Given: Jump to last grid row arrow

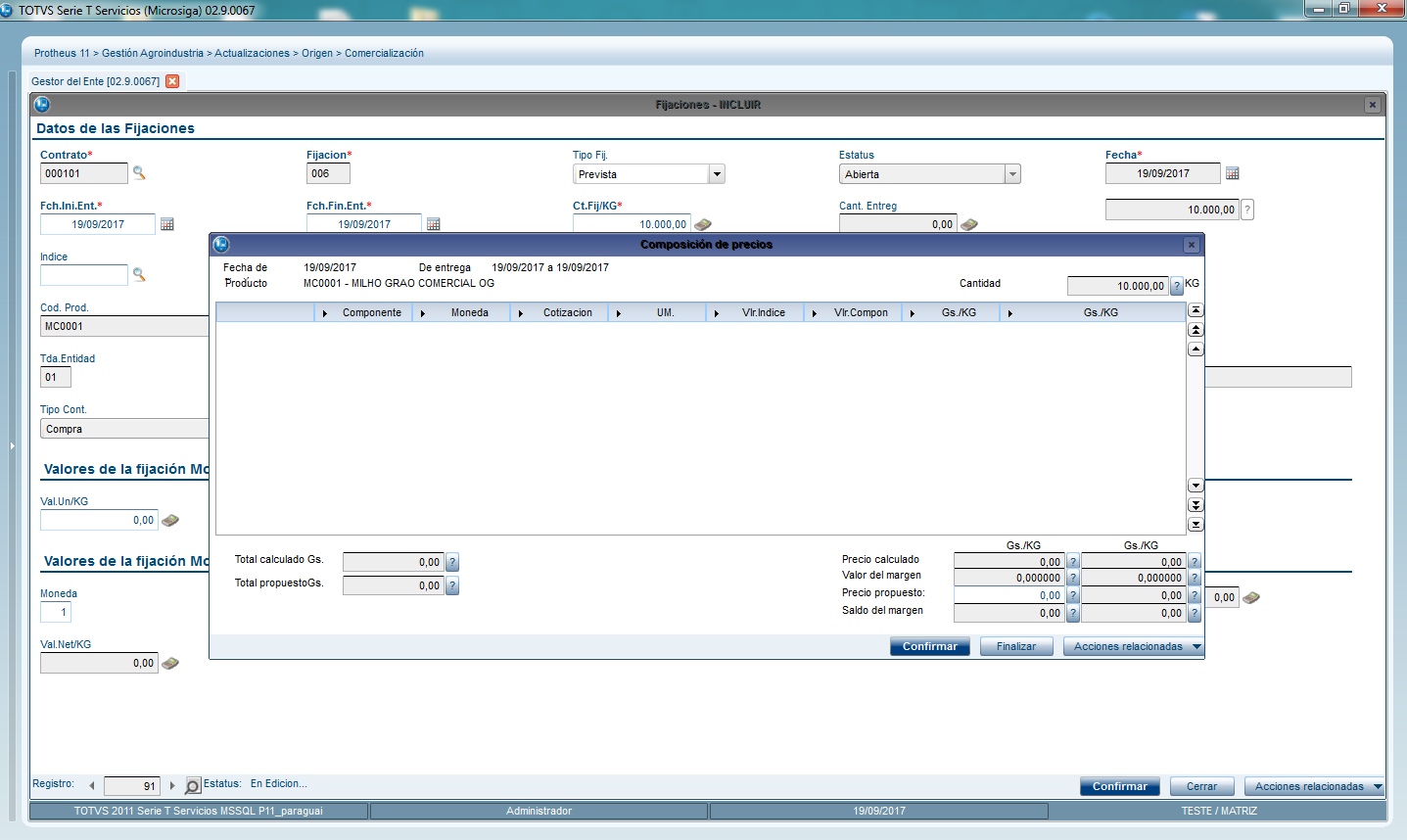Looking at the screenshot, I should 1196,525.
